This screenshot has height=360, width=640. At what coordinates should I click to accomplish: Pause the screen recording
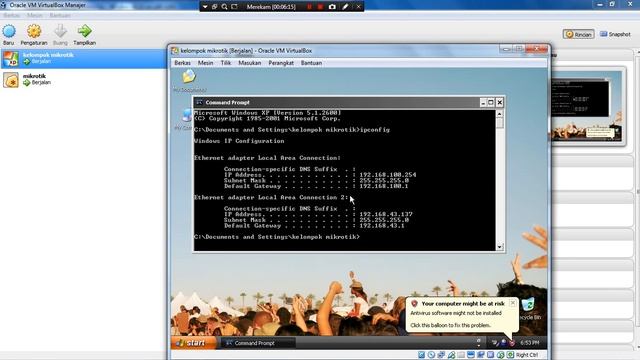point(309,7)
